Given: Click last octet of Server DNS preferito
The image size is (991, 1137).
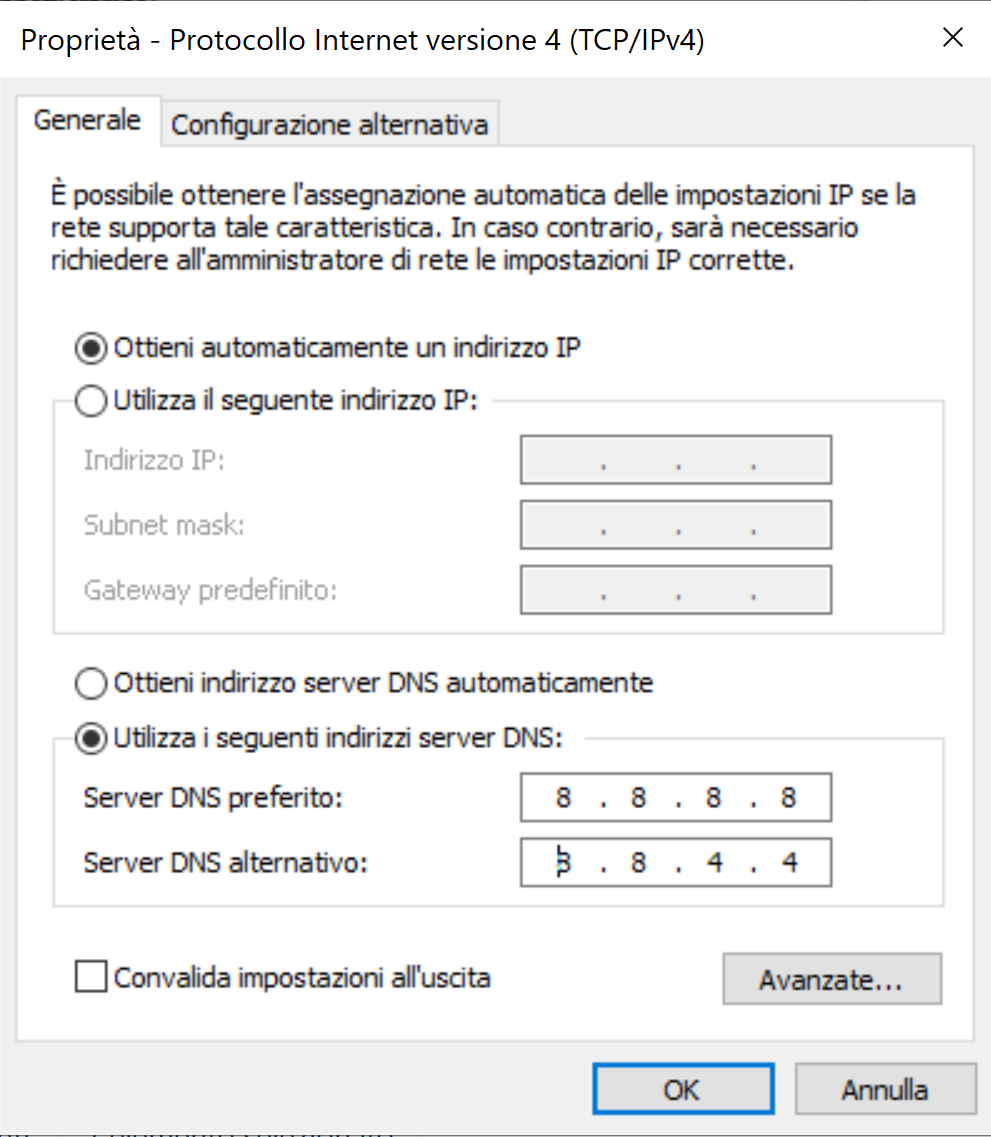Looking at the screenshot, I should click(x=789, y=798).
